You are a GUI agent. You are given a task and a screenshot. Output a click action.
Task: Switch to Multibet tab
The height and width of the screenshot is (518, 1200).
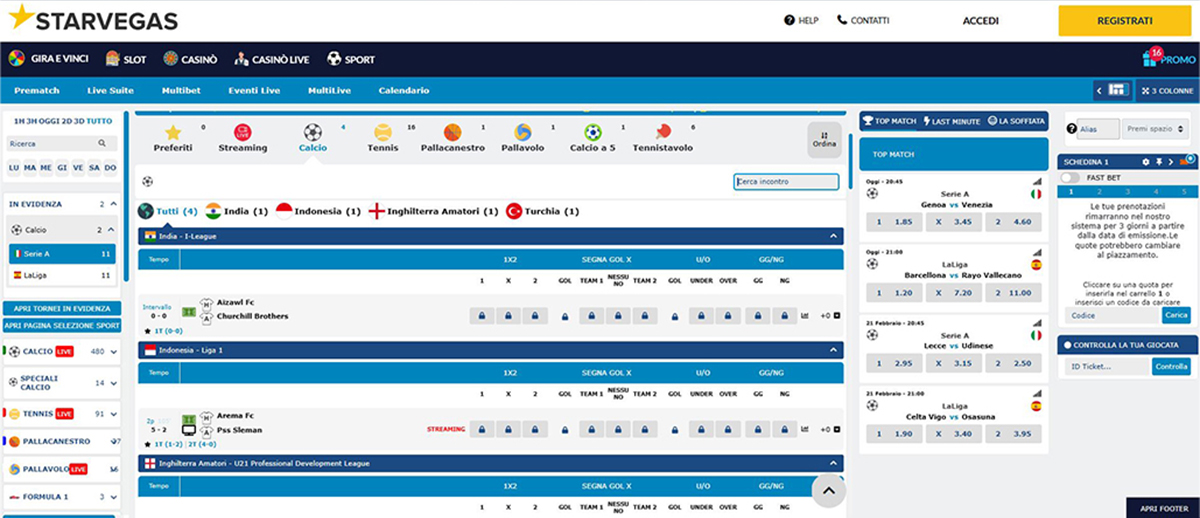(x=181, y=90)
